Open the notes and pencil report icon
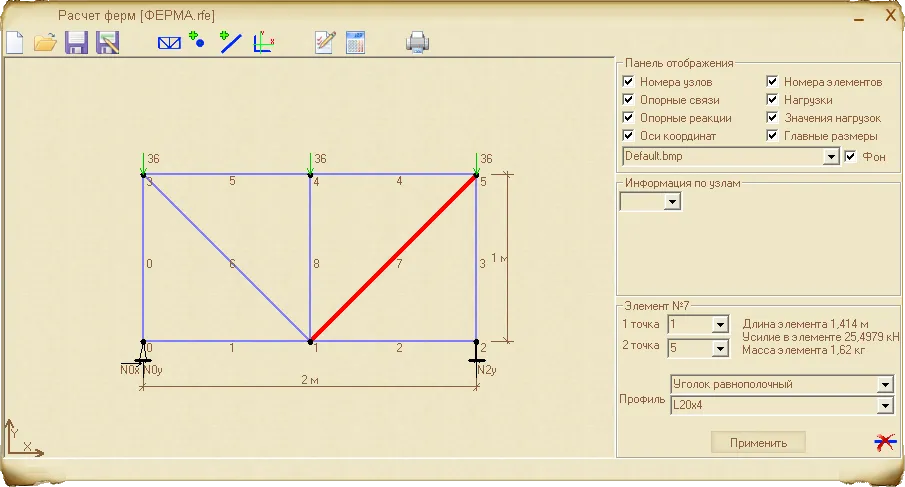 (x=325, y=43)
